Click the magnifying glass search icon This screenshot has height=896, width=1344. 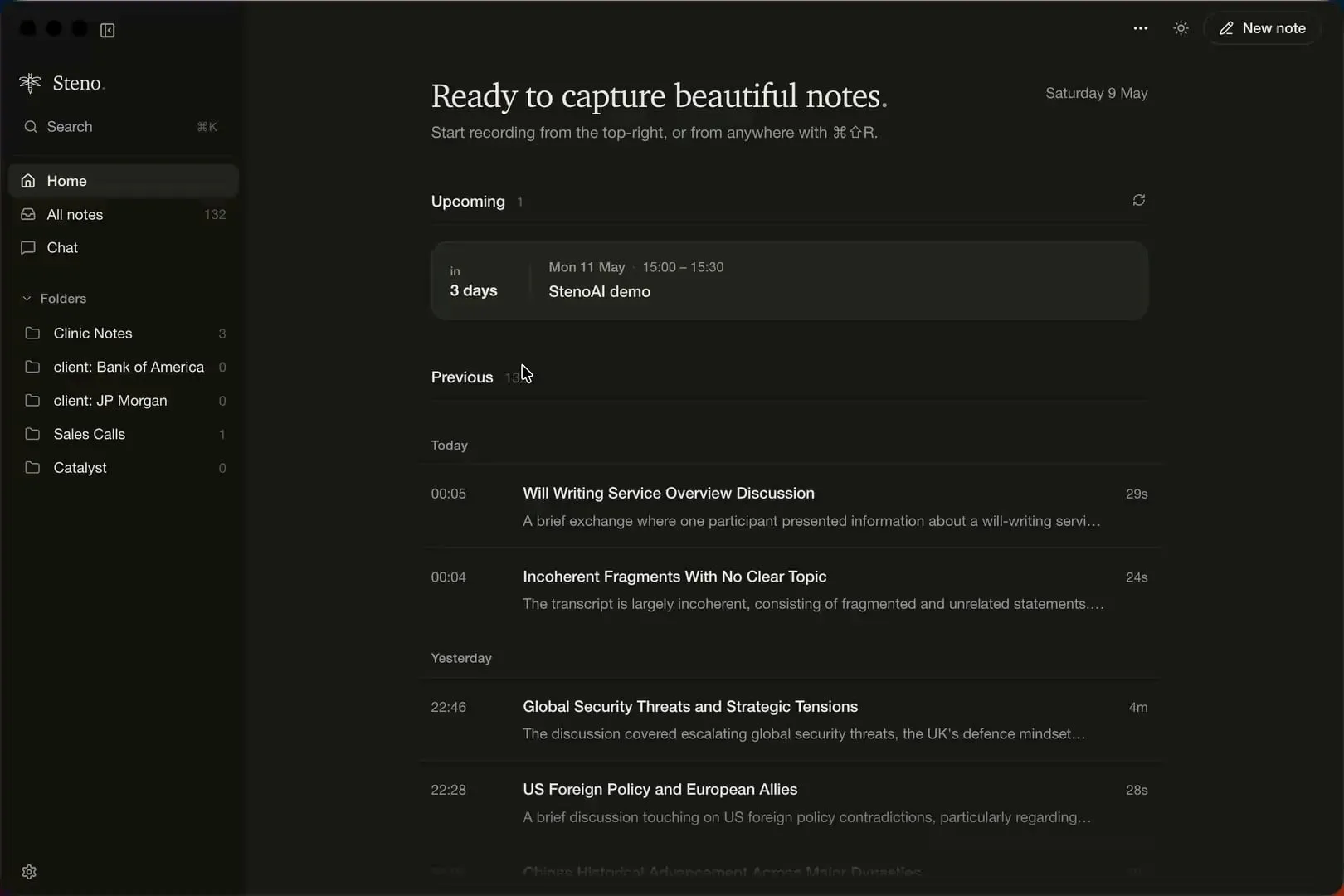31,127
